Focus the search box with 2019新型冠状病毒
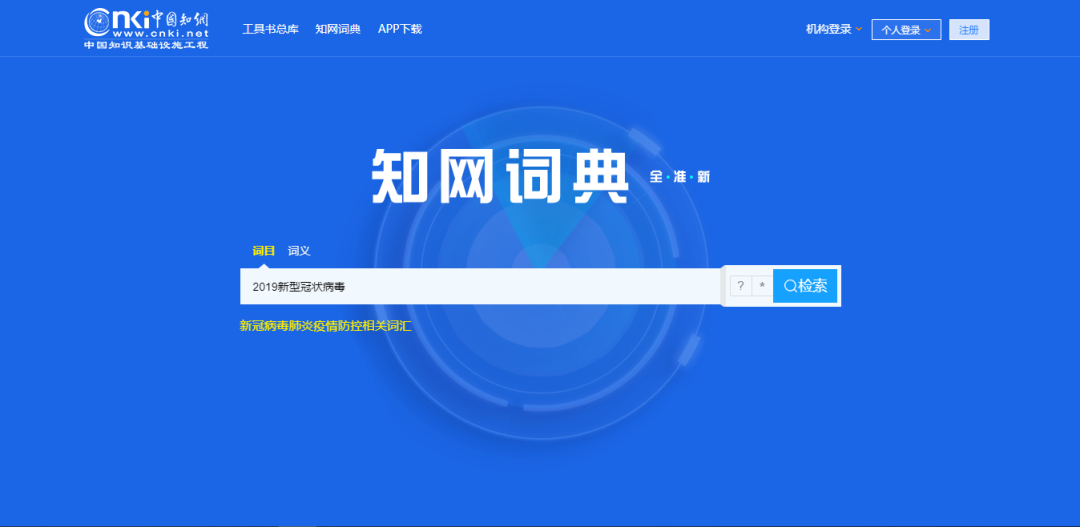1080x527 pixels. click(480, 287)
